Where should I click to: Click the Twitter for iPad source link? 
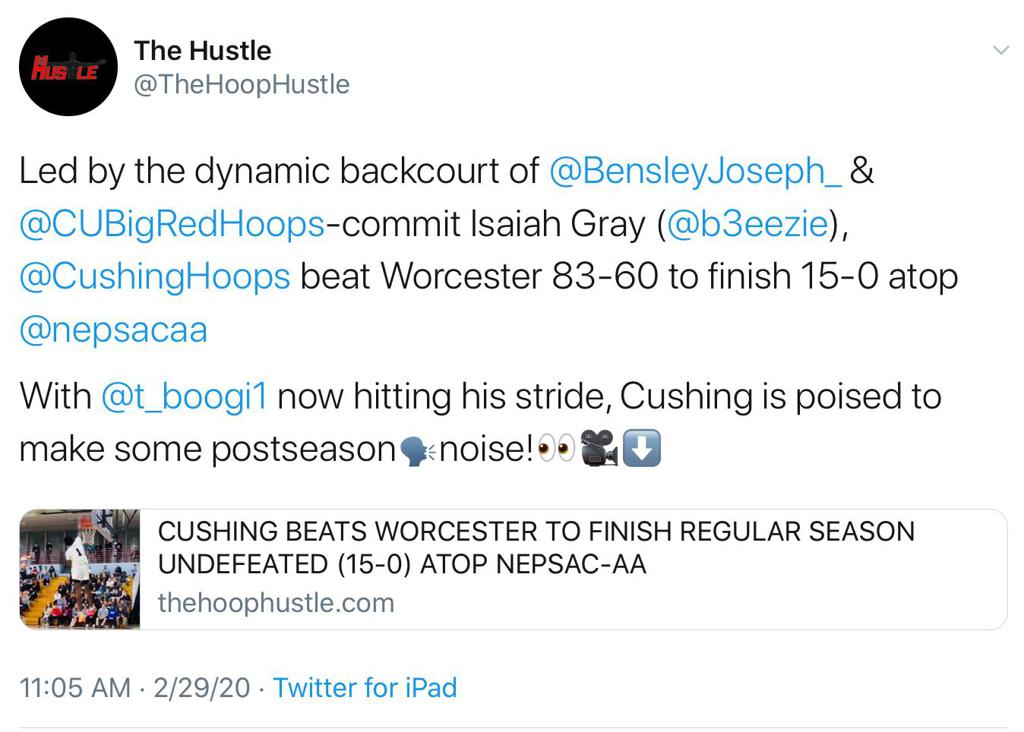click(365, 688)
